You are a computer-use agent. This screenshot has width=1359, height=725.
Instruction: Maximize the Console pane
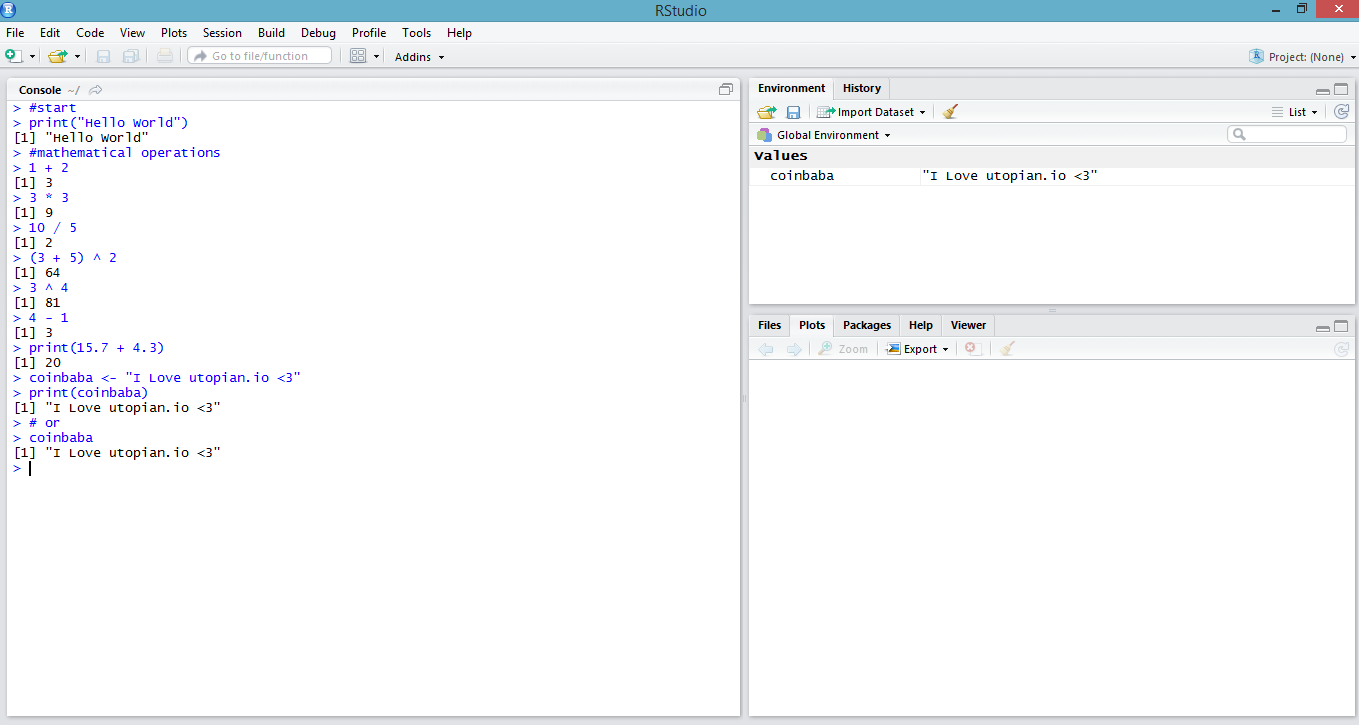click(x=726, y=89)
